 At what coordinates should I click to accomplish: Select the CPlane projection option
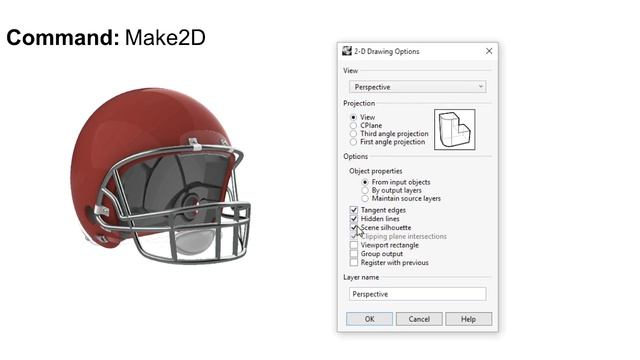(353, 125)
